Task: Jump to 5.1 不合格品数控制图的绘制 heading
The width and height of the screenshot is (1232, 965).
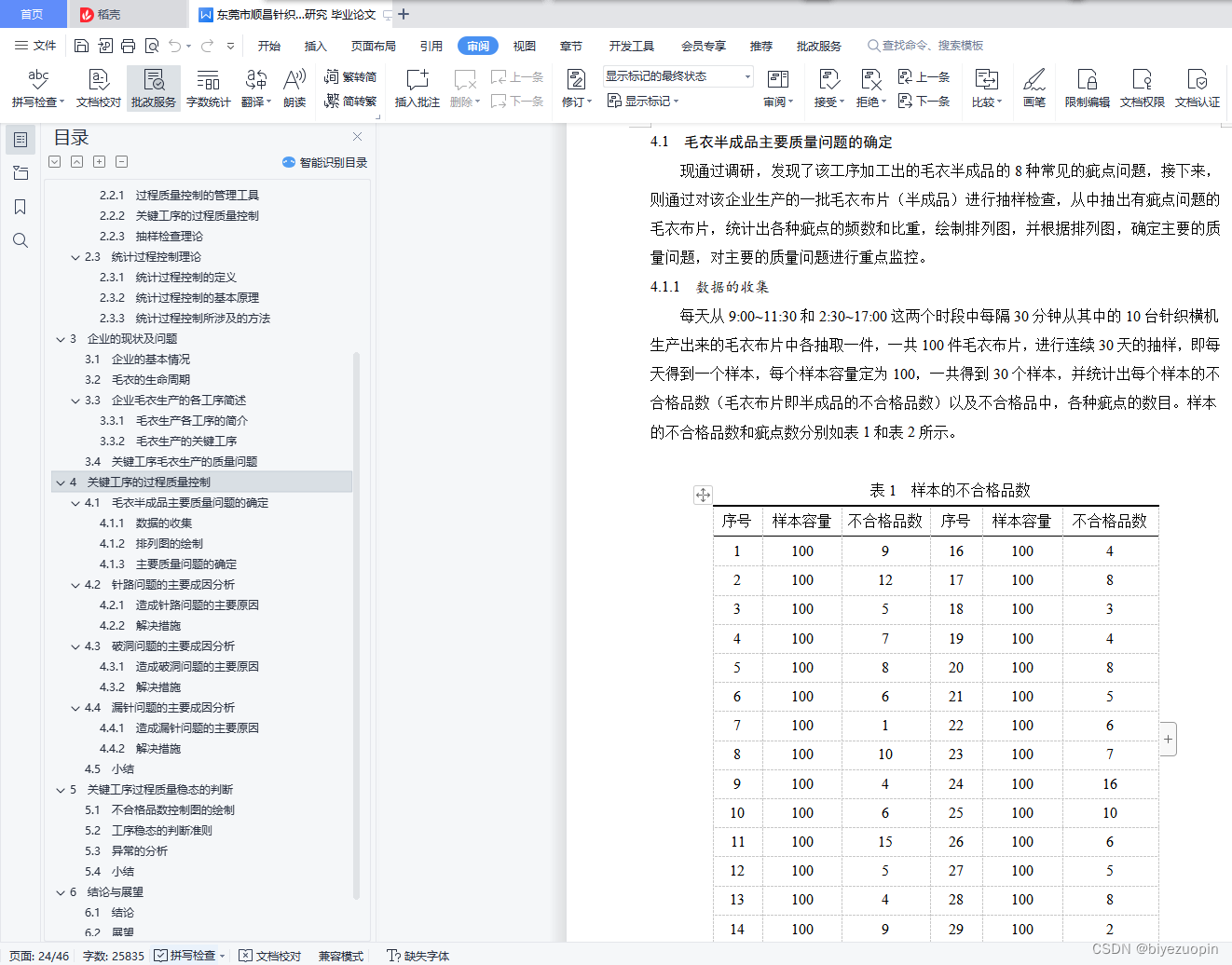Action: click(x=159, y=810)
